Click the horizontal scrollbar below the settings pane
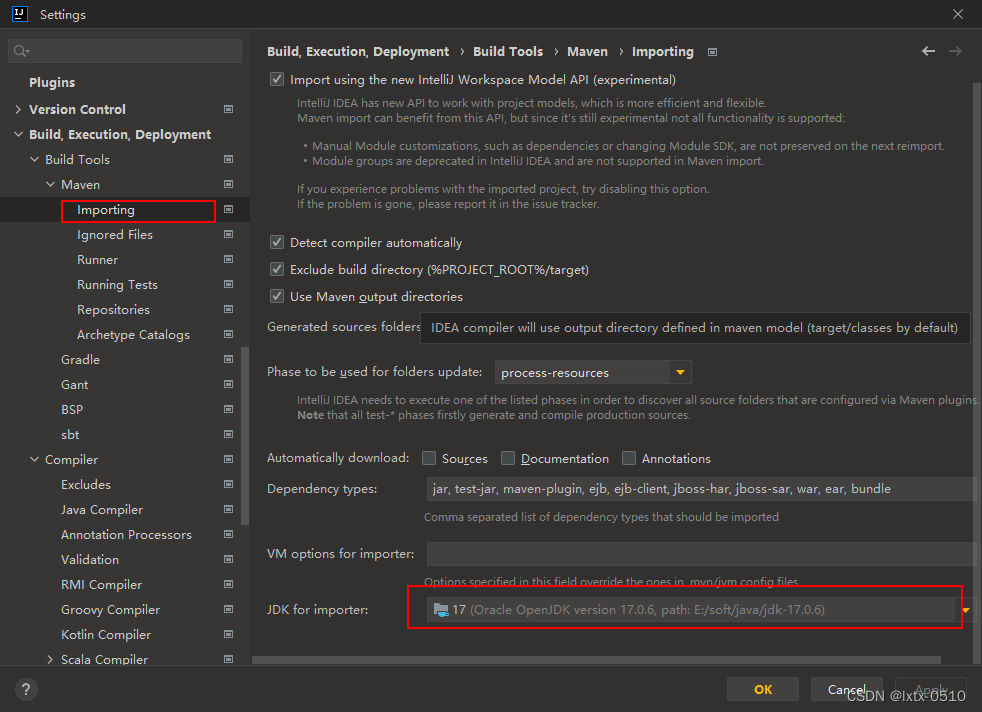The width and height of the screenshot is (982, 712). coord(596,659)
